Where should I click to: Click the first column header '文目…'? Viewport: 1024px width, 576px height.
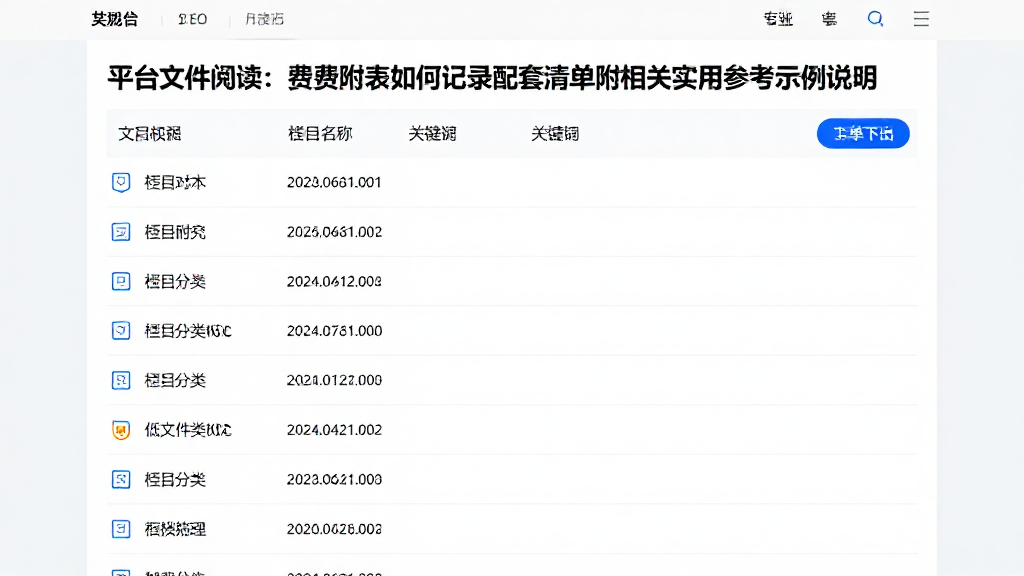(x=150, y=134)
